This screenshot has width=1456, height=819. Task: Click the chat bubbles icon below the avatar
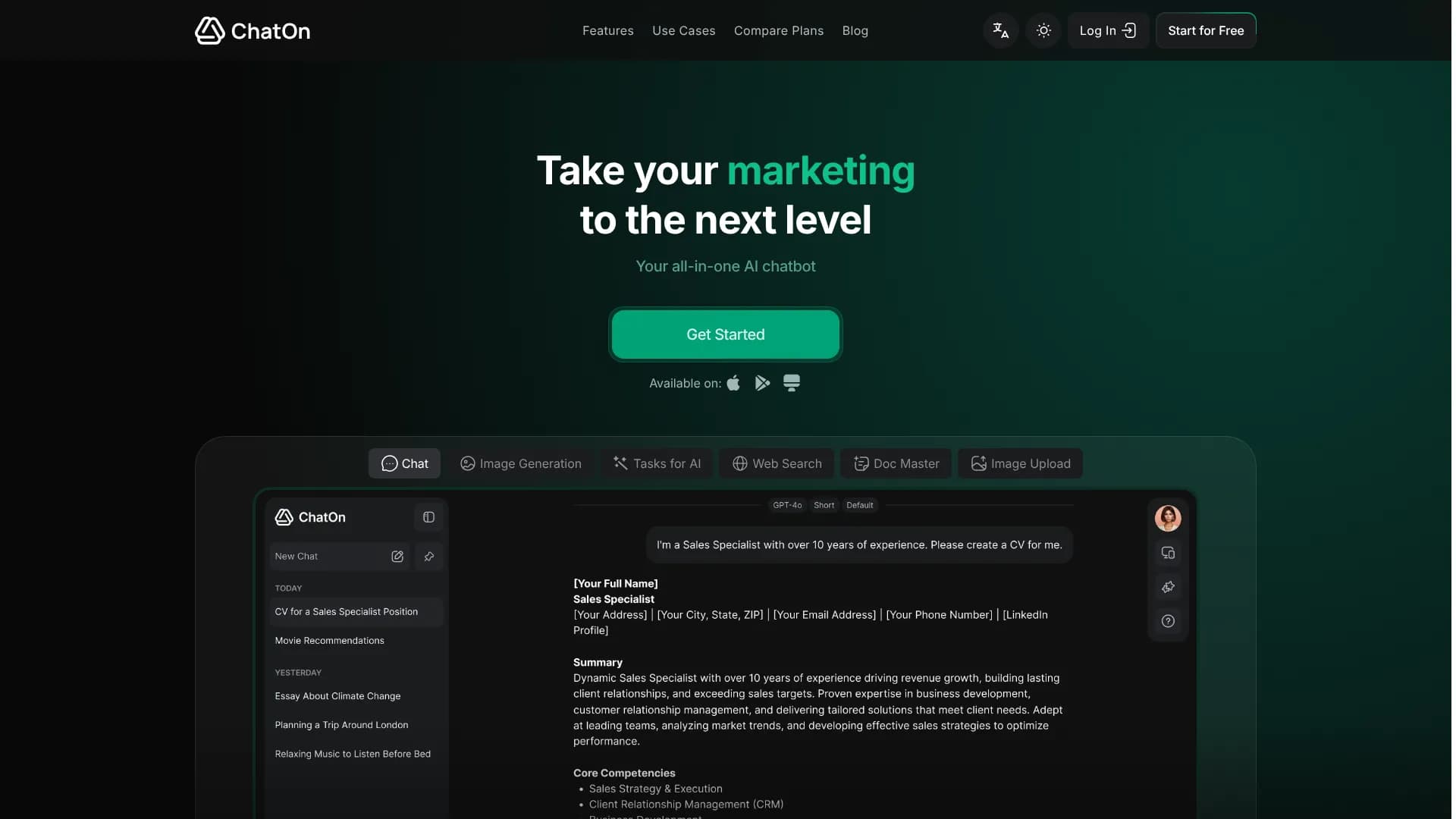(1168, 553)
